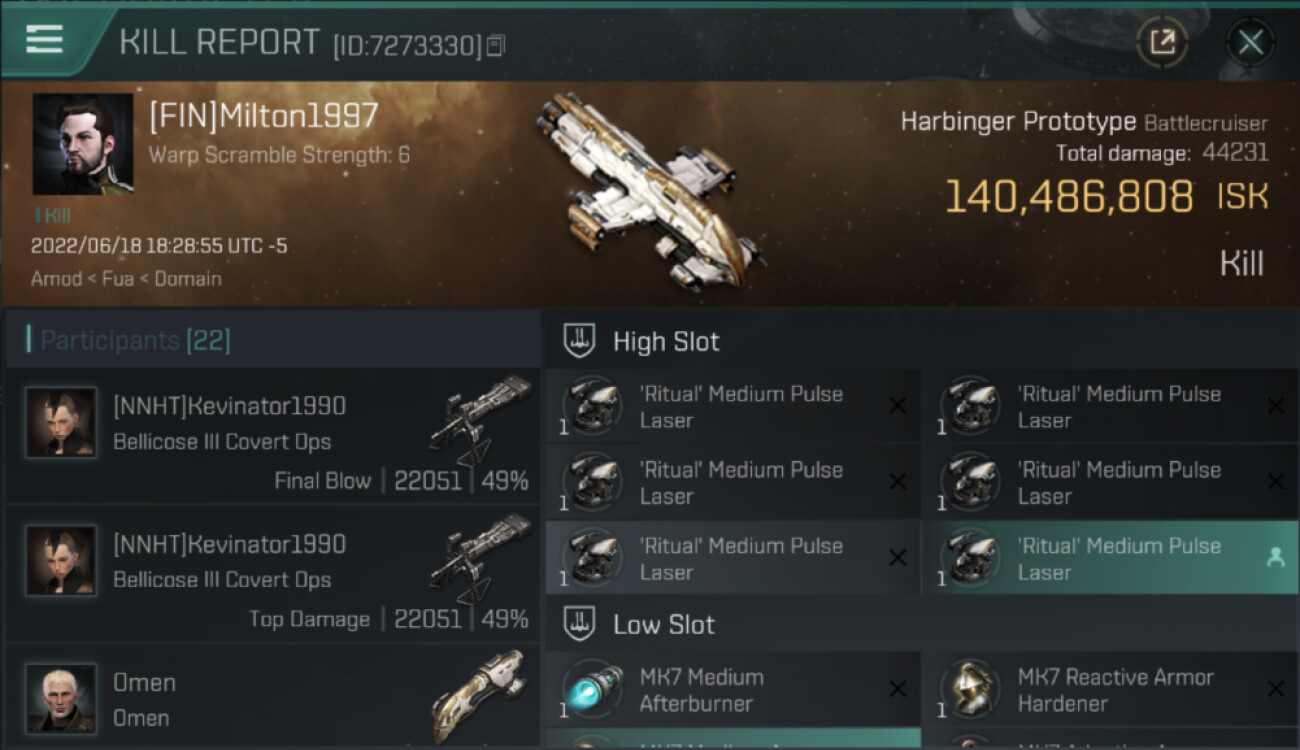Click the 1 Kill link under portrait
1300x750 pixels.
52,215
